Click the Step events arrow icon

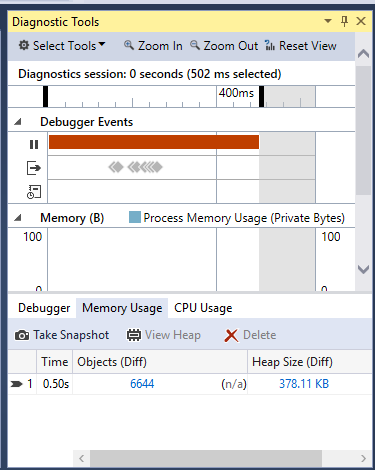coord(34,168)
